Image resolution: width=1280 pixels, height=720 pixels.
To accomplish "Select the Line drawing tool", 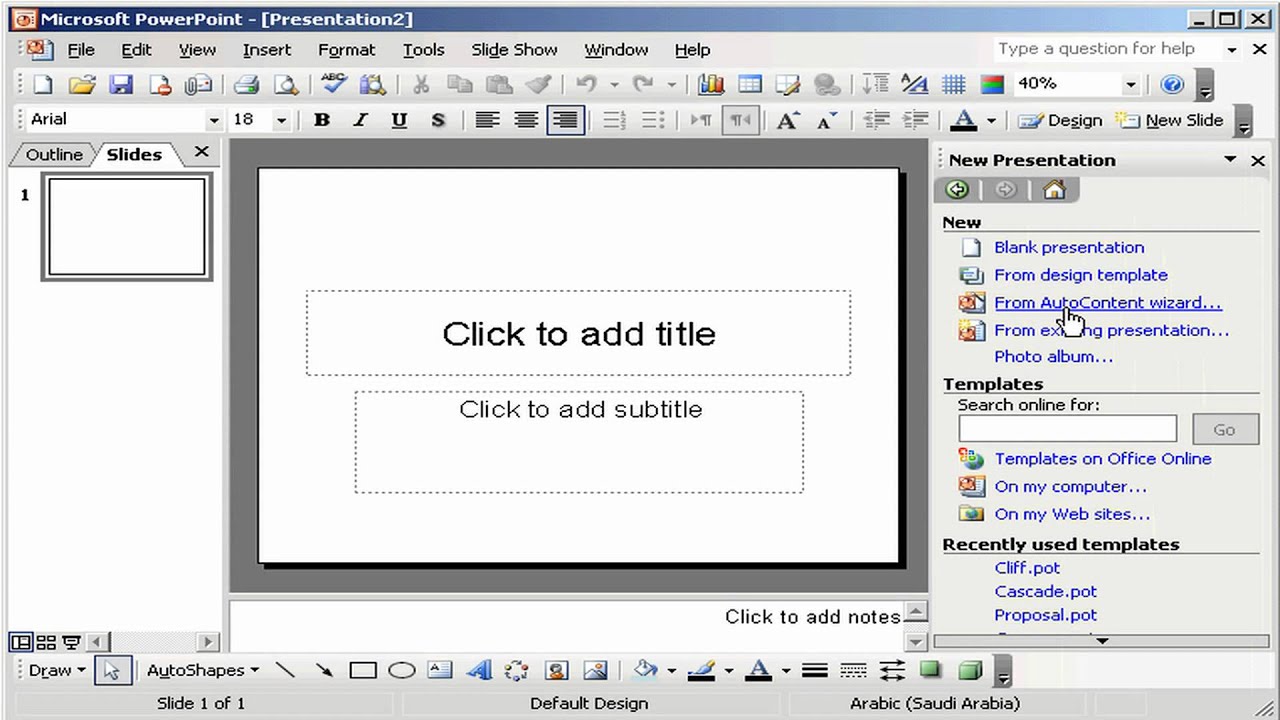I will click(x=286, y=670).
